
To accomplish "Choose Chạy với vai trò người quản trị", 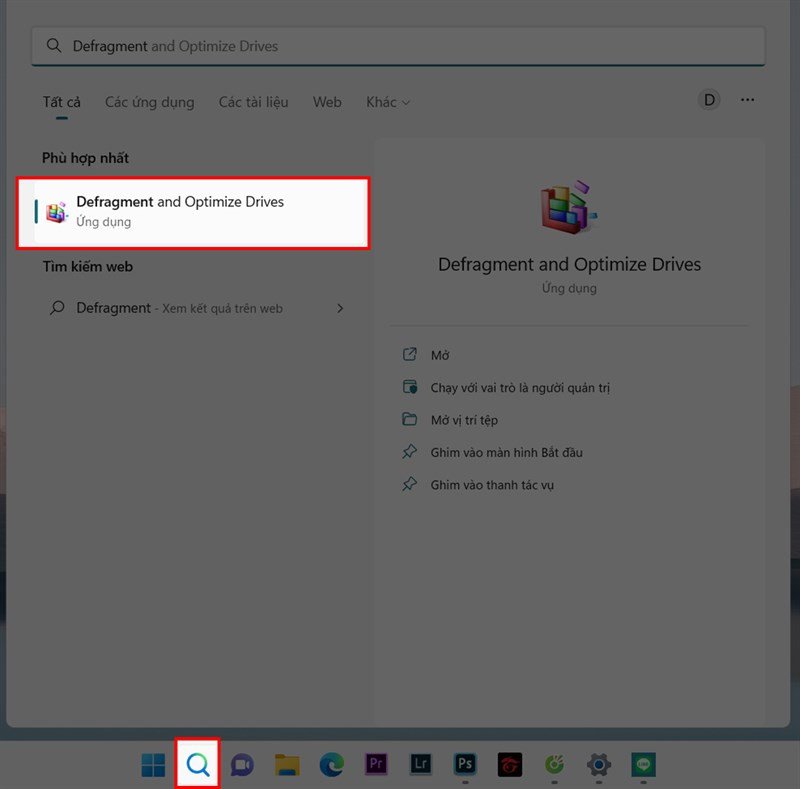I will click(519, 387).
